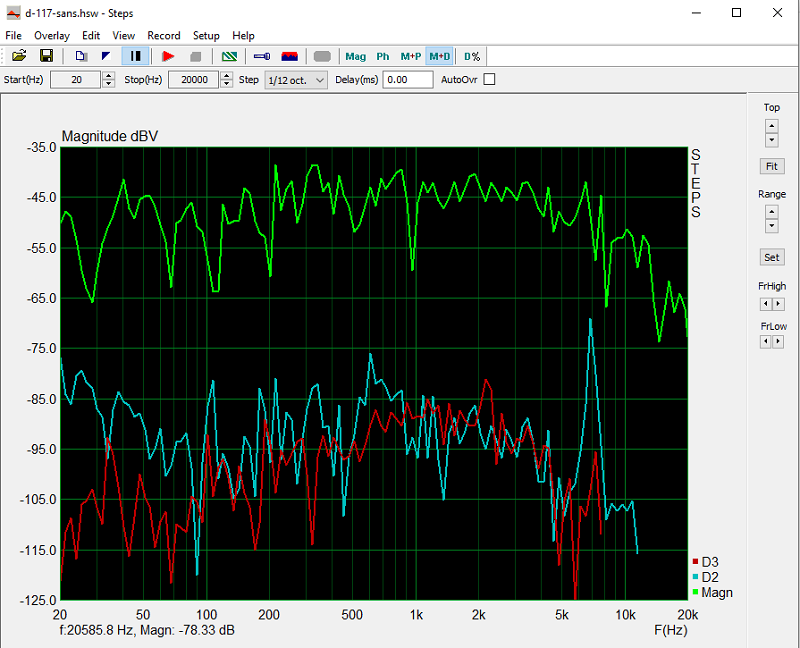The image size is (800, 648).
Task: Increase Stop(Hz) with the up spinner arrow
Action: (227, 76)
